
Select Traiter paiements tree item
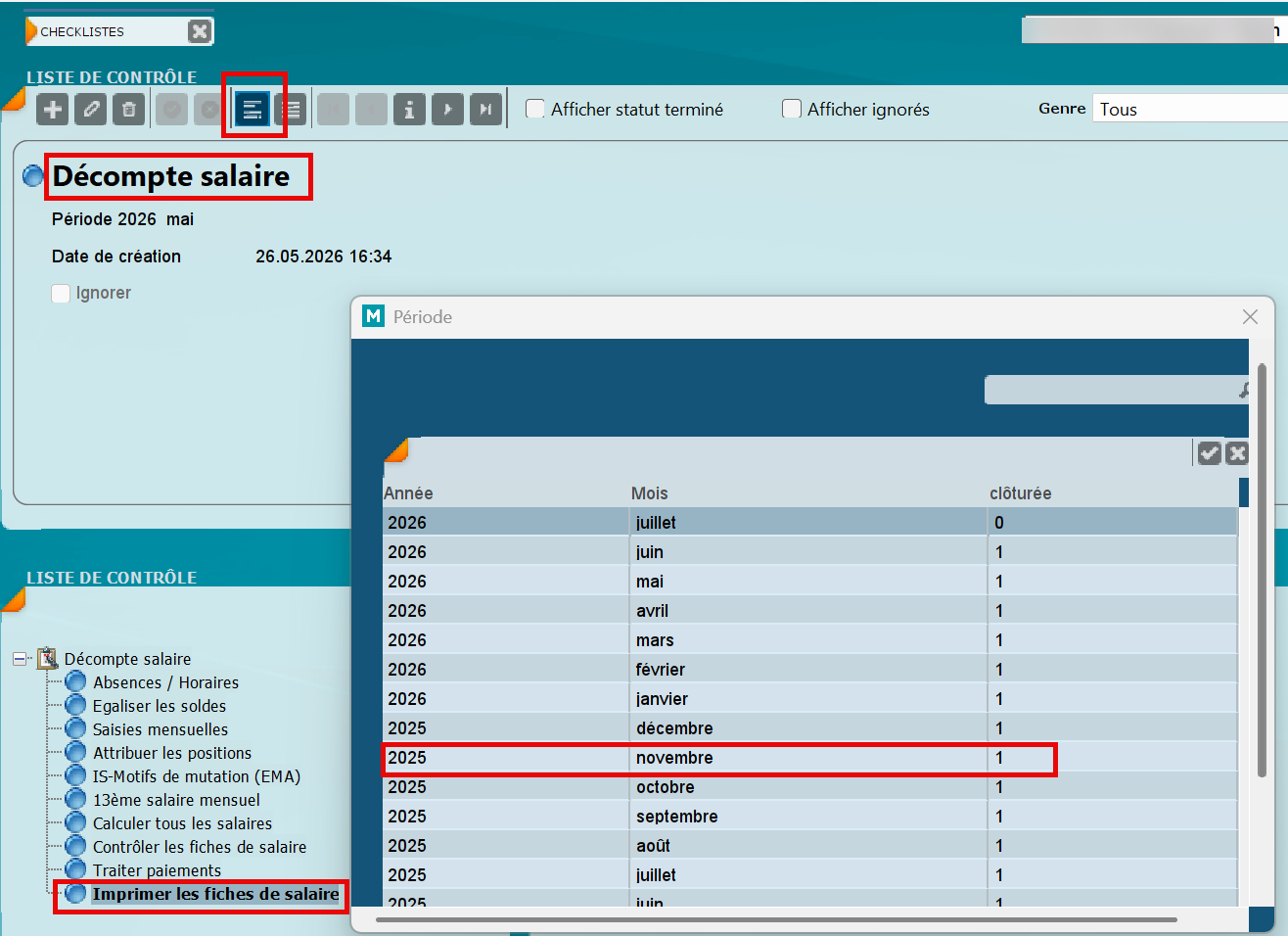[x=157, y=870]
